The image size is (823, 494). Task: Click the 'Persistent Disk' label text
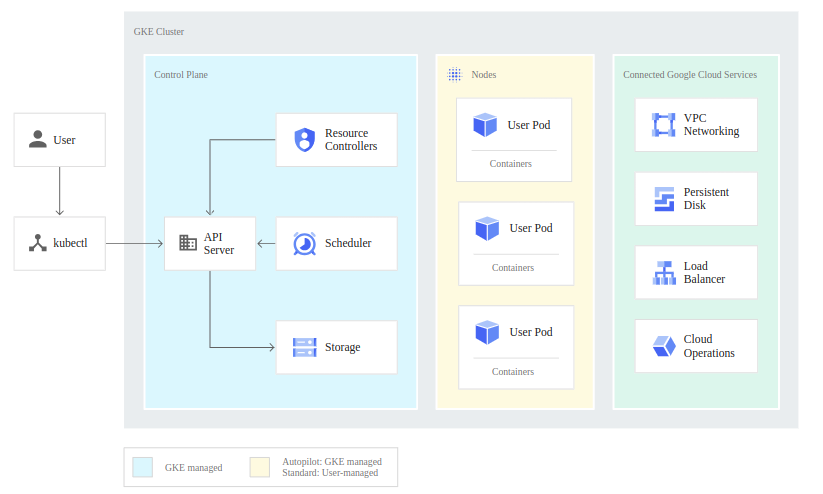tap(706, 198)
